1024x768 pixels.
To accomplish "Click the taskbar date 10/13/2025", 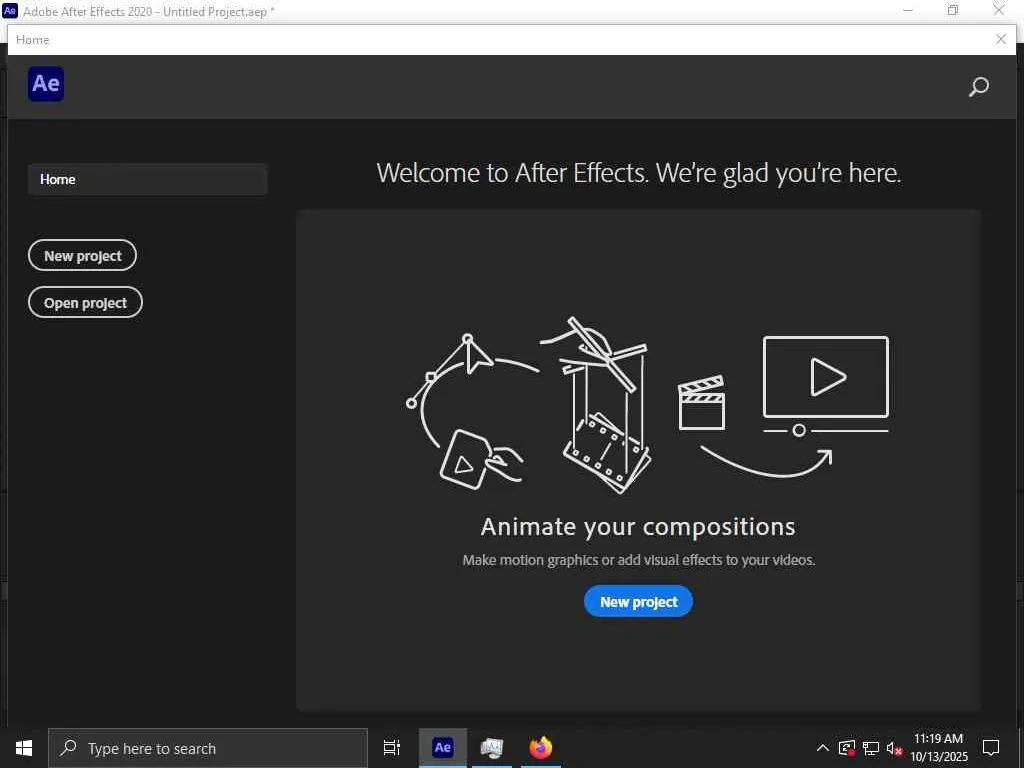I will point(939,757).
